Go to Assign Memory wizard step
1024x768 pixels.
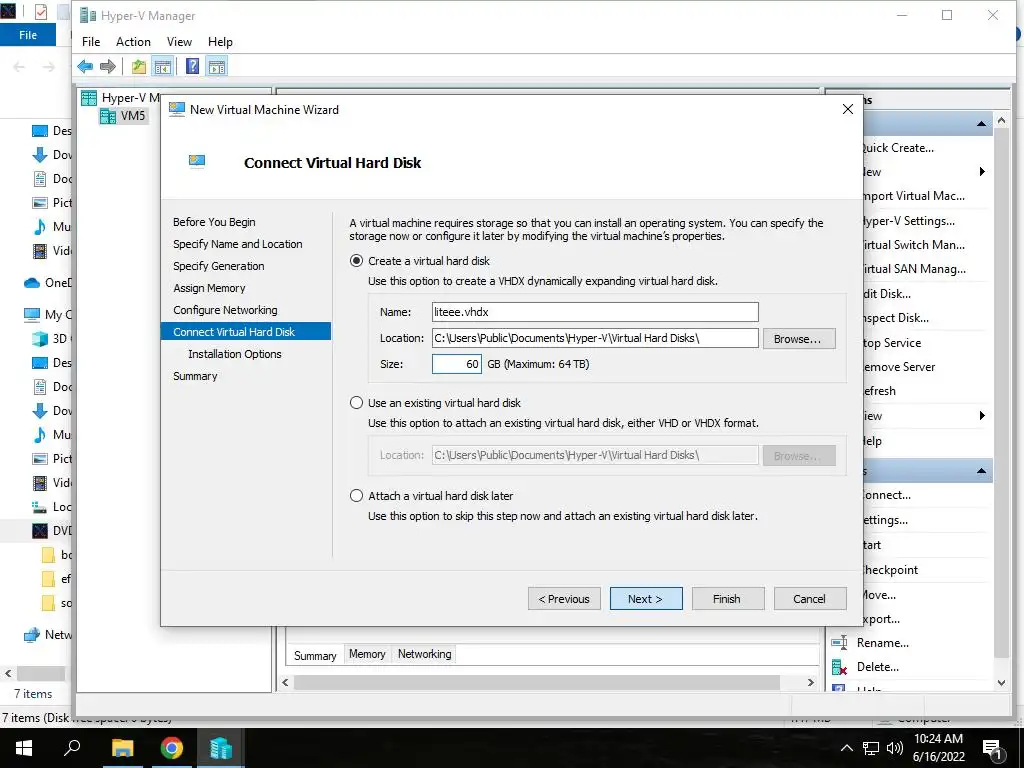pyautogui.click(x=209, y=288)
